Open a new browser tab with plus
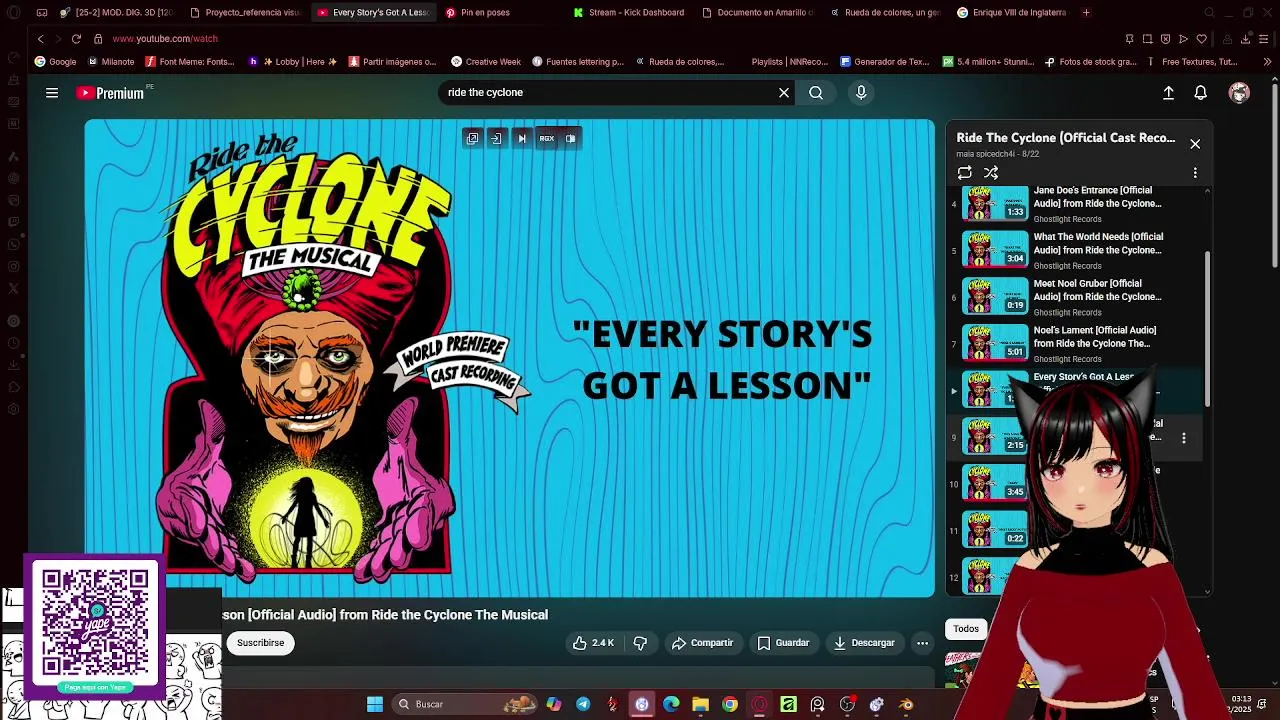Viewport: 1280px width, 720px height. (1086, 13)
